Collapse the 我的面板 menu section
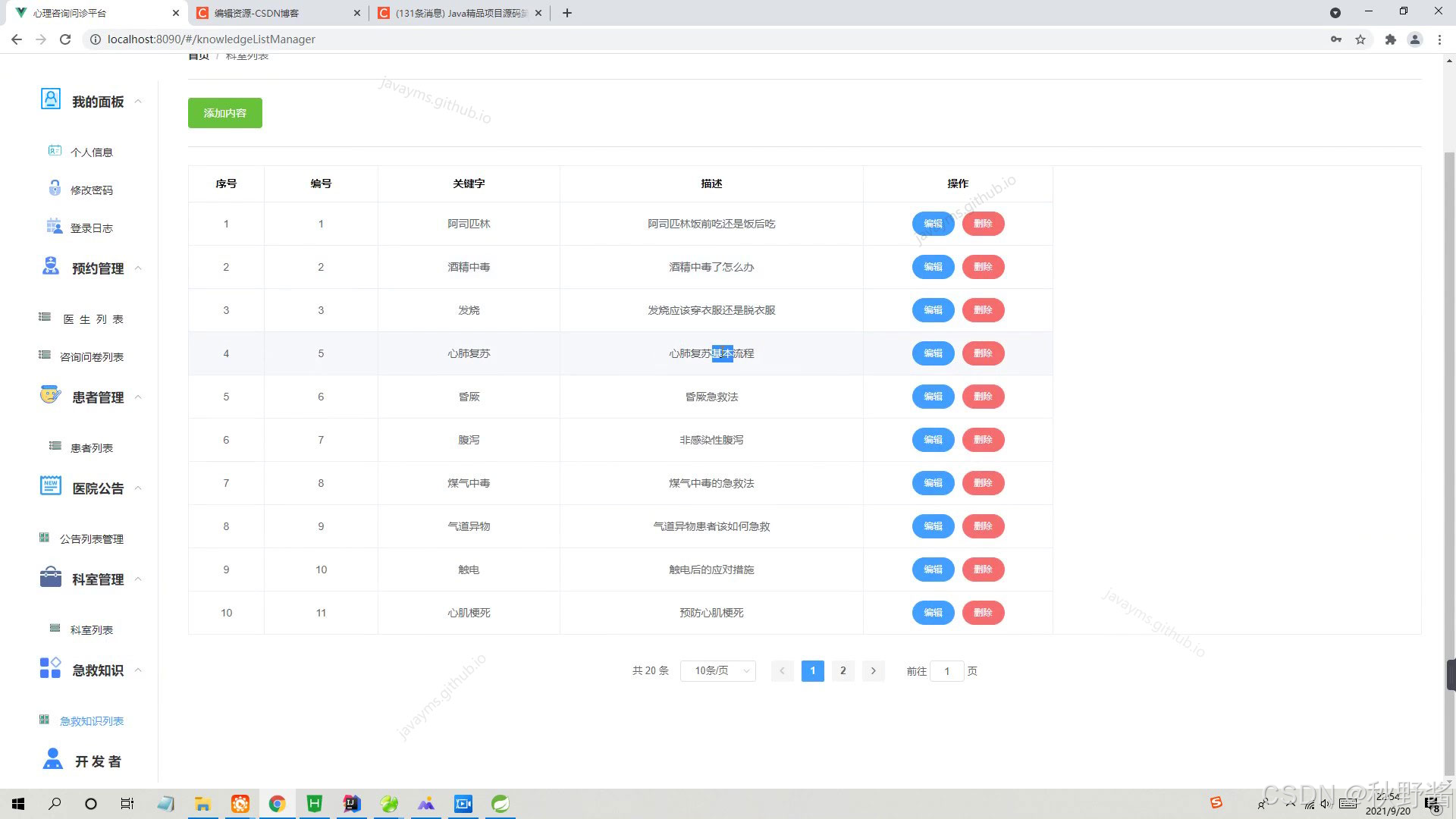 (x=138, y=102)
